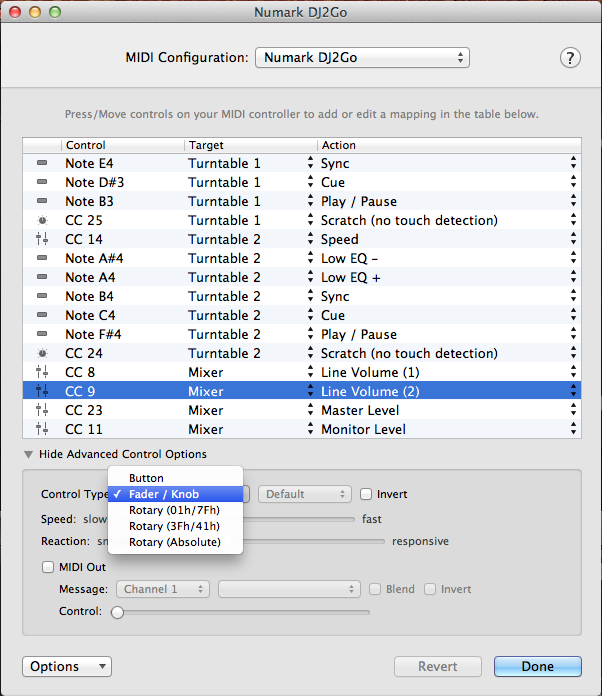Open Action stepper for Master Level row

[x=574, y=410]
